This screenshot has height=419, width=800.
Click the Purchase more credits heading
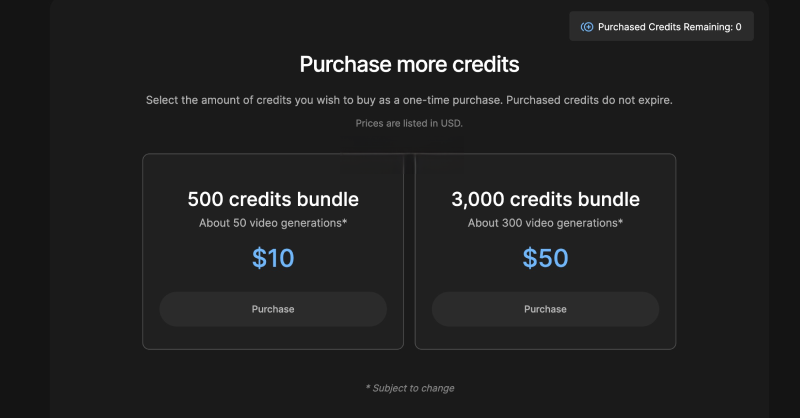click(x=410, y=65)
